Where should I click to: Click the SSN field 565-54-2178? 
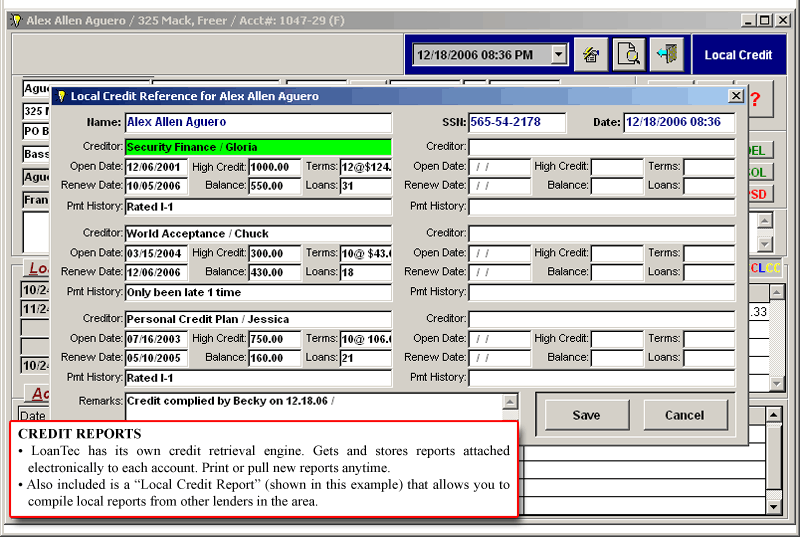[x=517, y=122]
